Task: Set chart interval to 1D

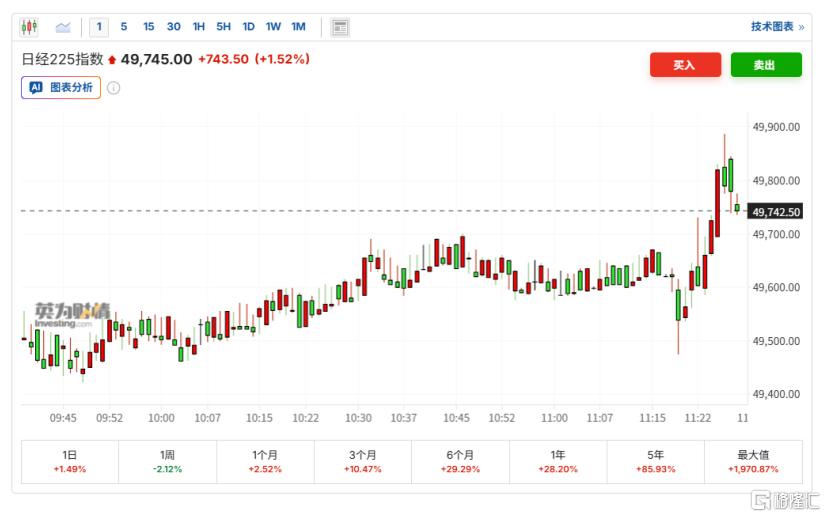Action: [x=248, y=27]
